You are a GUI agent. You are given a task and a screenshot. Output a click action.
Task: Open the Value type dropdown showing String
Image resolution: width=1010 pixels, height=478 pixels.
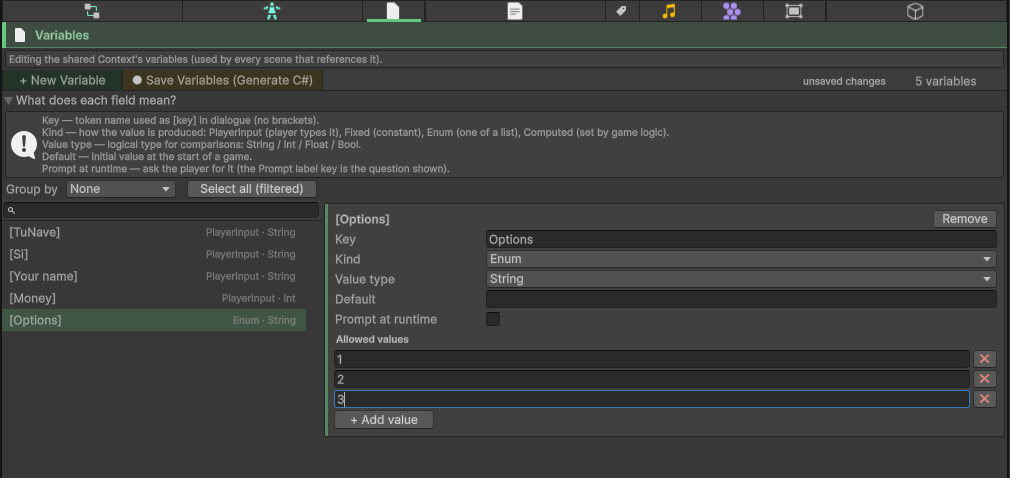pyautogui.click(x=741, y=279)
